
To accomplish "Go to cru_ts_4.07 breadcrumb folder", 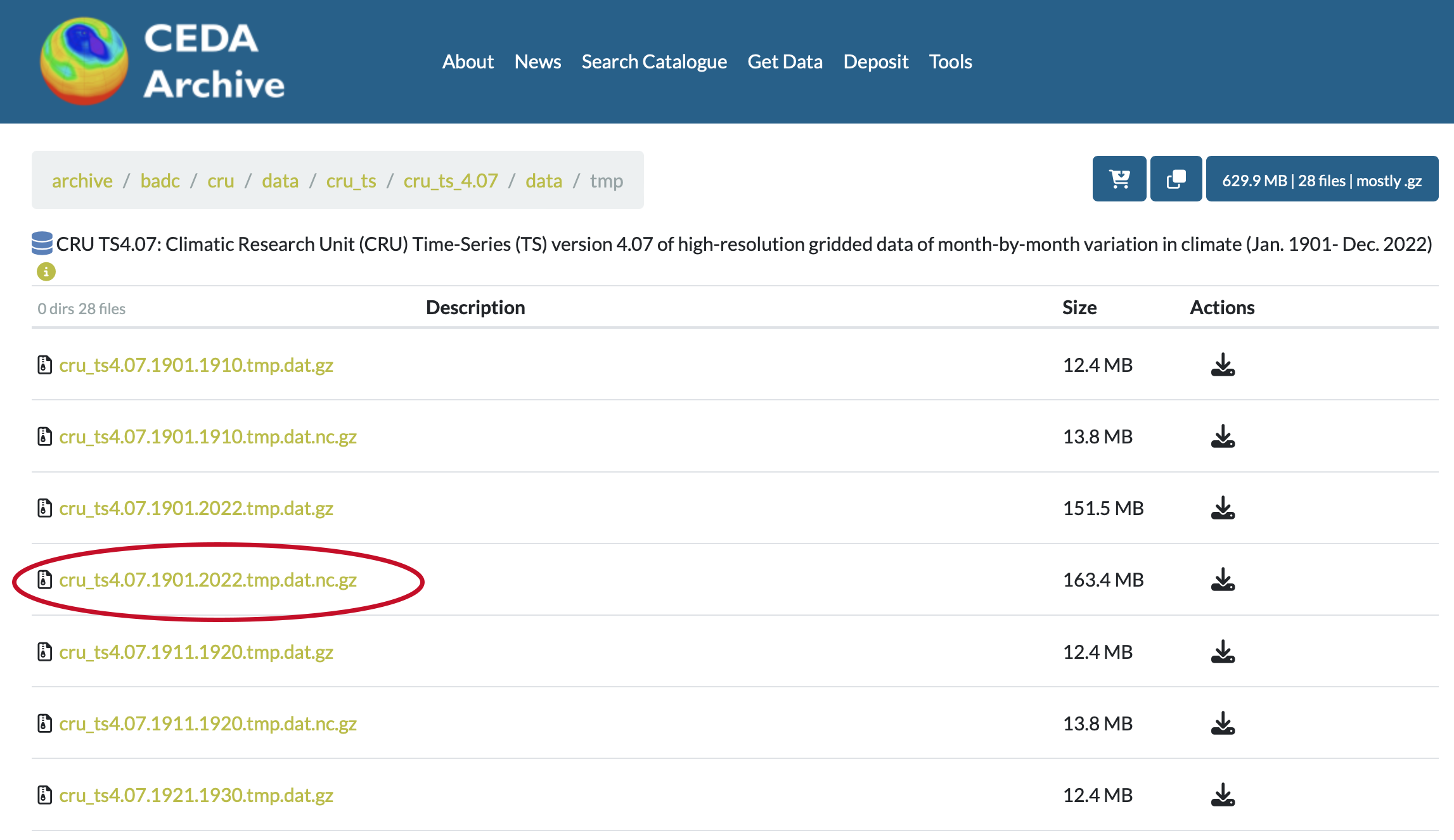I will (451, 181).
